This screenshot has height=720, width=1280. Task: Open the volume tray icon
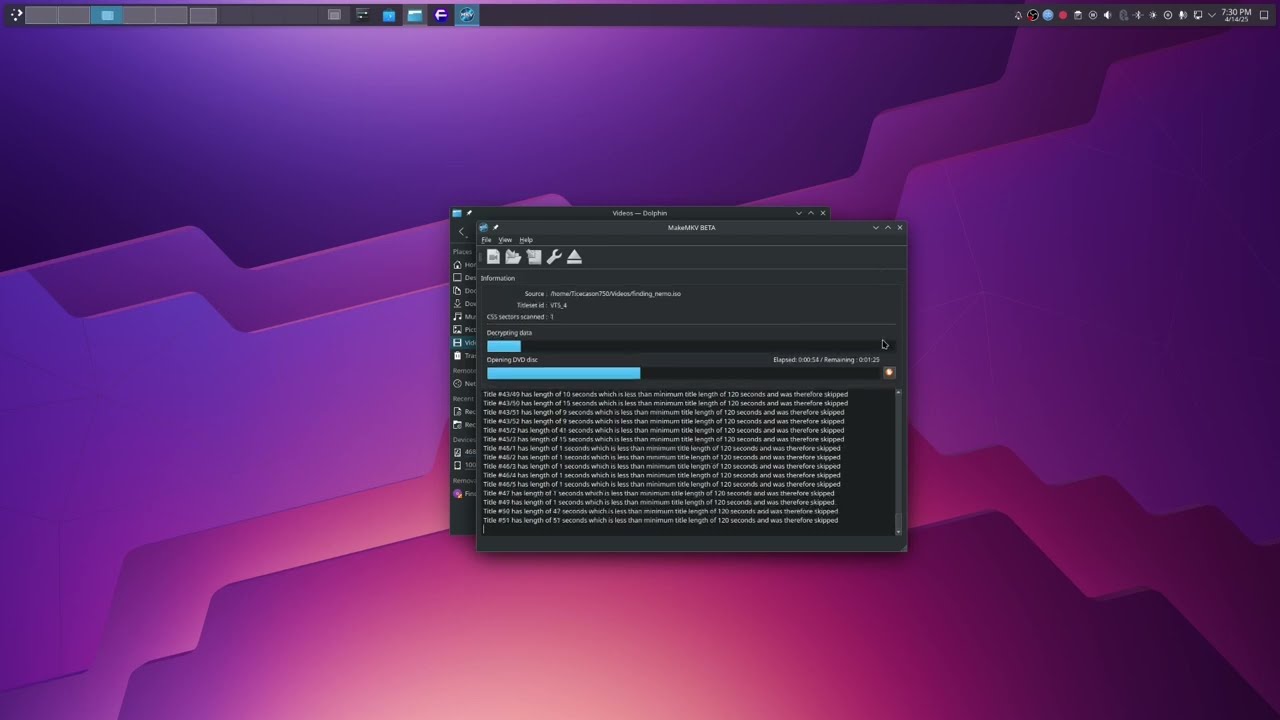point(1107,15)
